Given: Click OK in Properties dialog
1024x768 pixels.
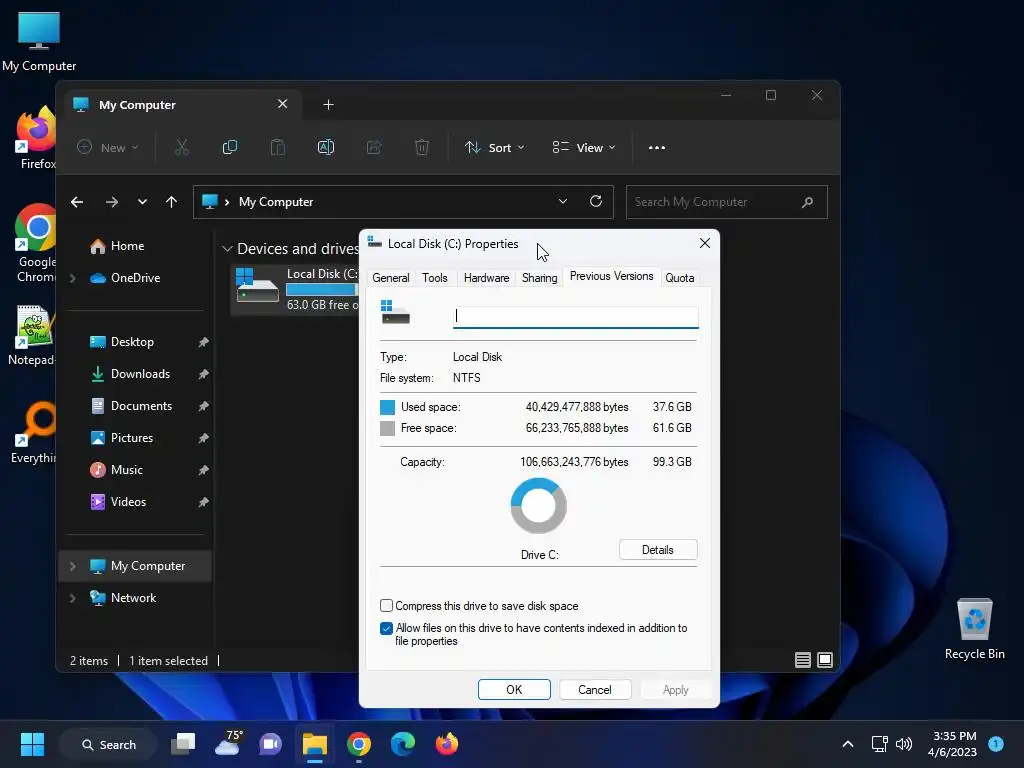Looking at the screenshot, I should point(514,690).
